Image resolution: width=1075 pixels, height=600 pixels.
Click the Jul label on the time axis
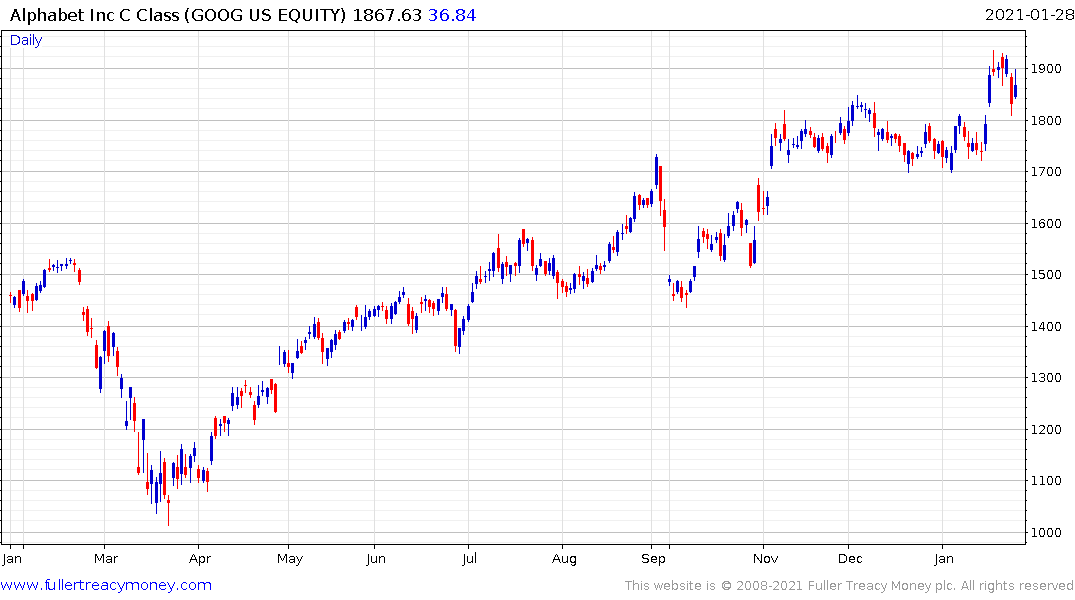pyautogui.click(x=469, y=559)
